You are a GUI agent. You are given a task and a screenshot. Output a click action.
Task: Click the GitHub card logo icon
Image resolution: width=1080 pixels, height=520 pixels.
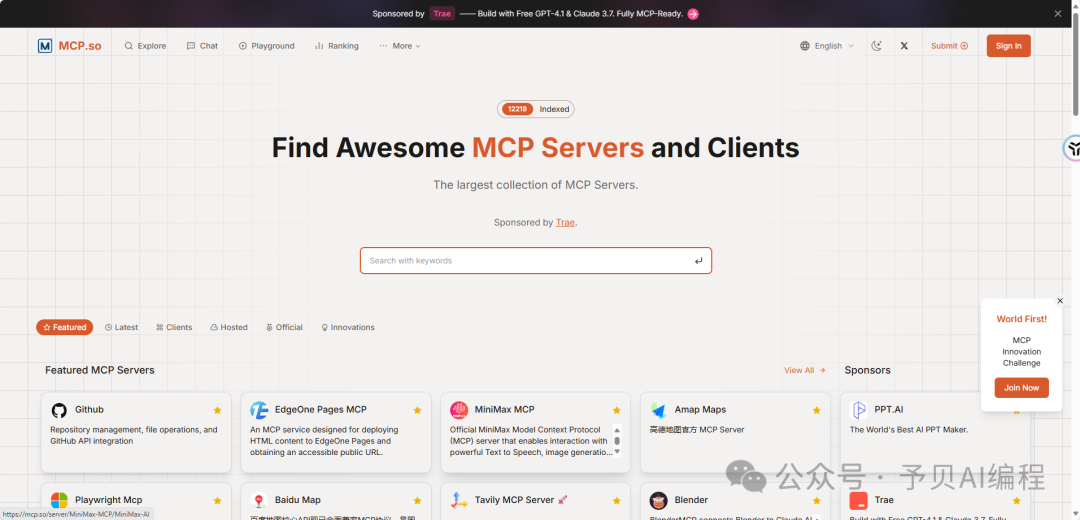pos(59,410)
